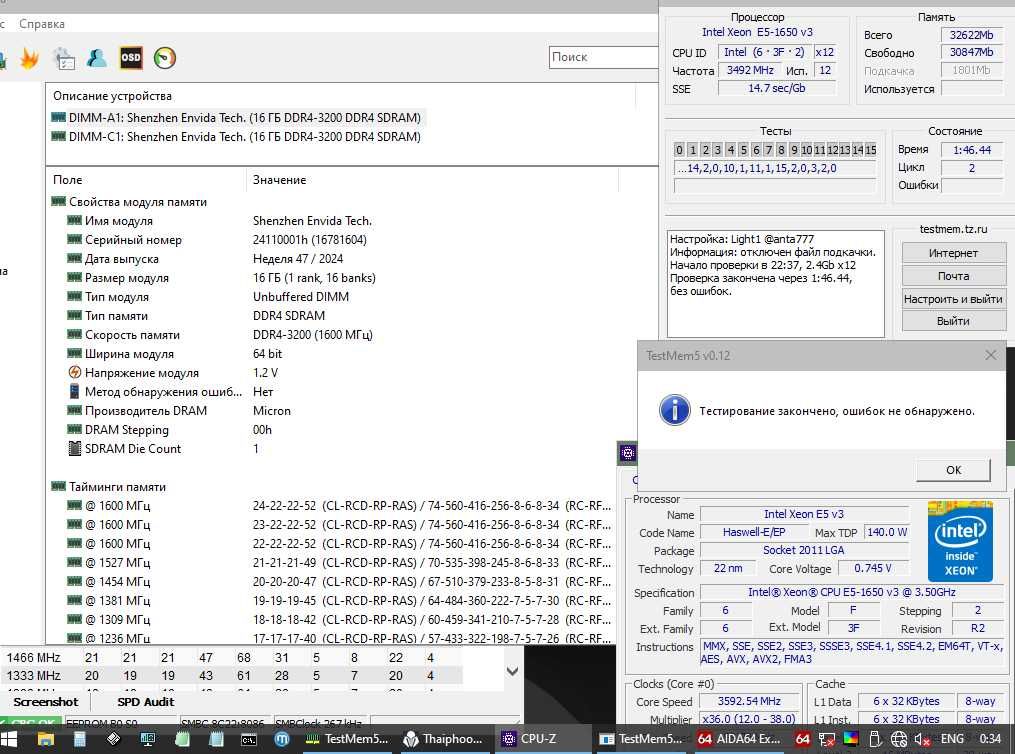Select timing row at 1309 МГц
1015x754 pixels.
click(339, 619)
